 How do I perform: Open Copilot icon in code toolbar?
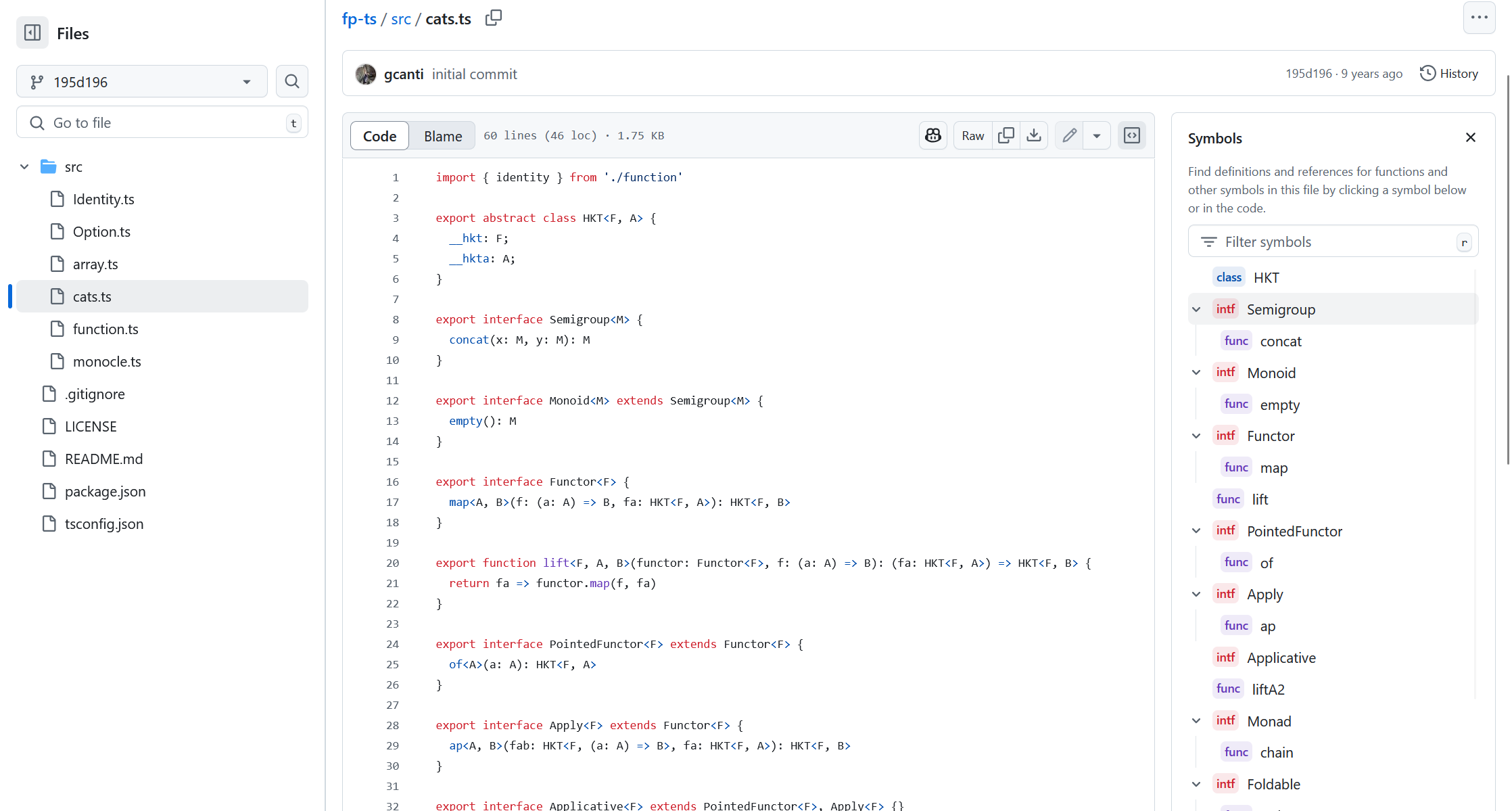pos(933,135)
